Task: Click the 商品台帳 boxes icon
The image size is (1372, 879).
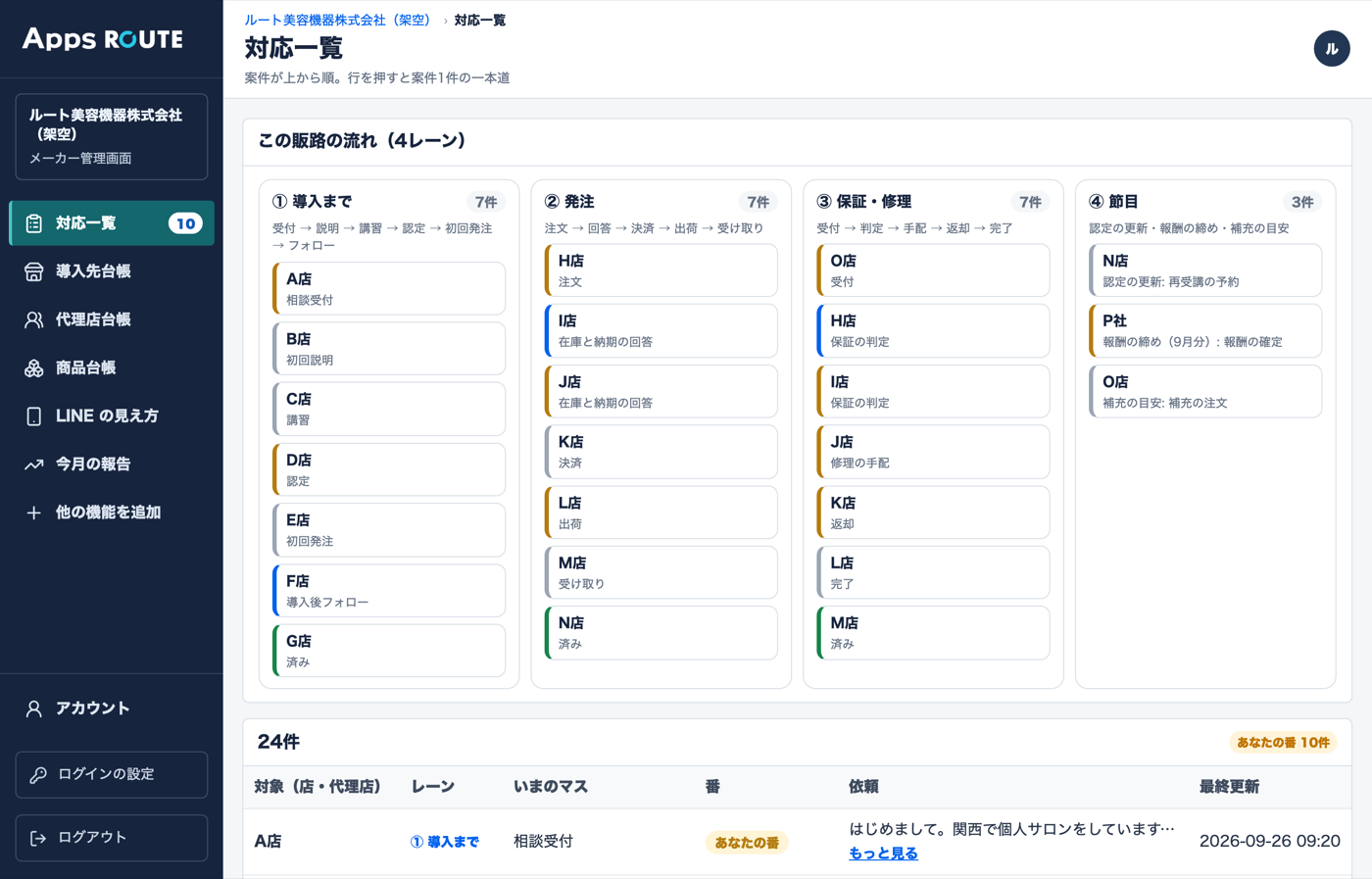Action: pyautogui.click(x=34, y=367)
